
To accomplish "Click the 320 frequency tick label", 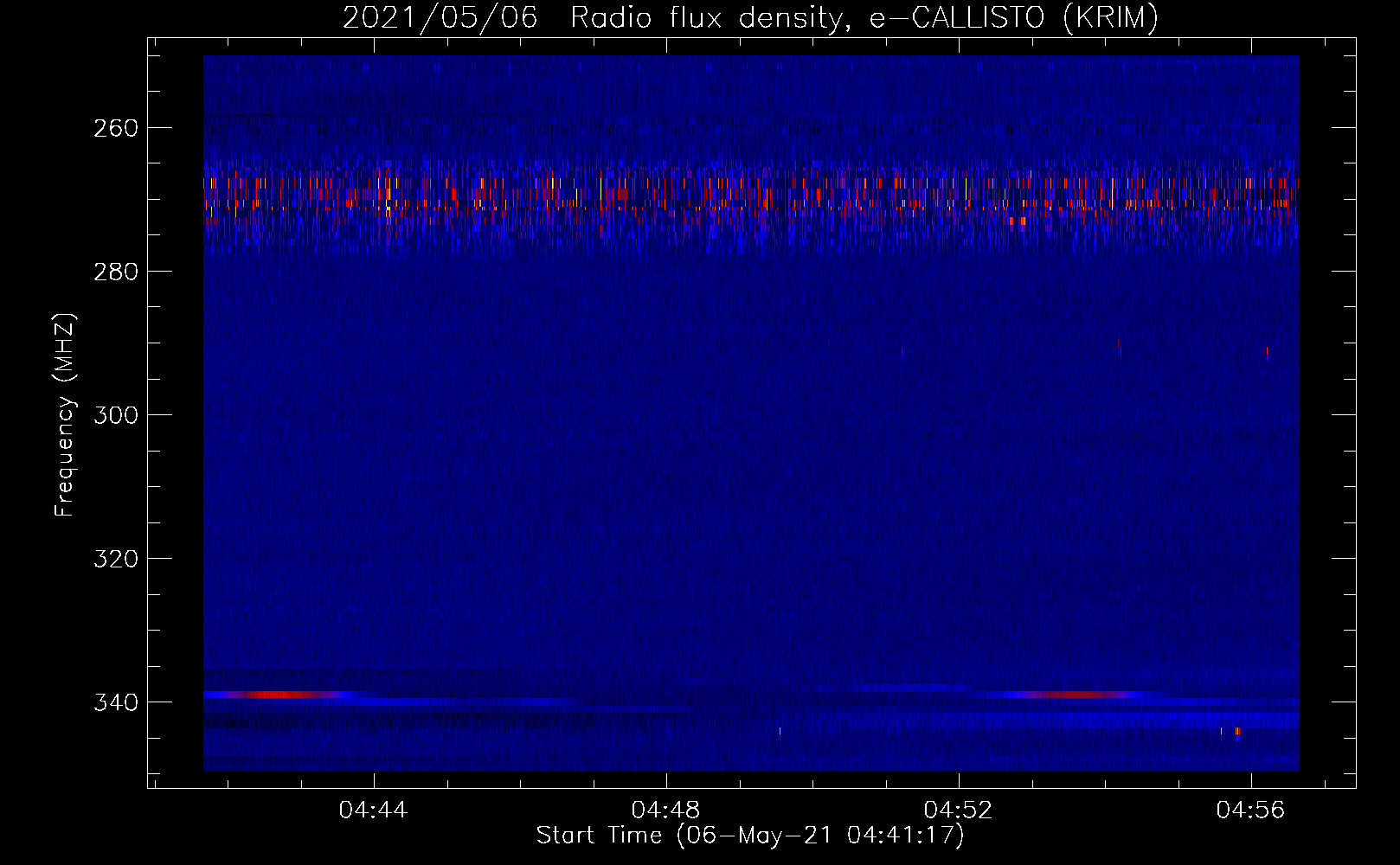I will coord(116,559).
